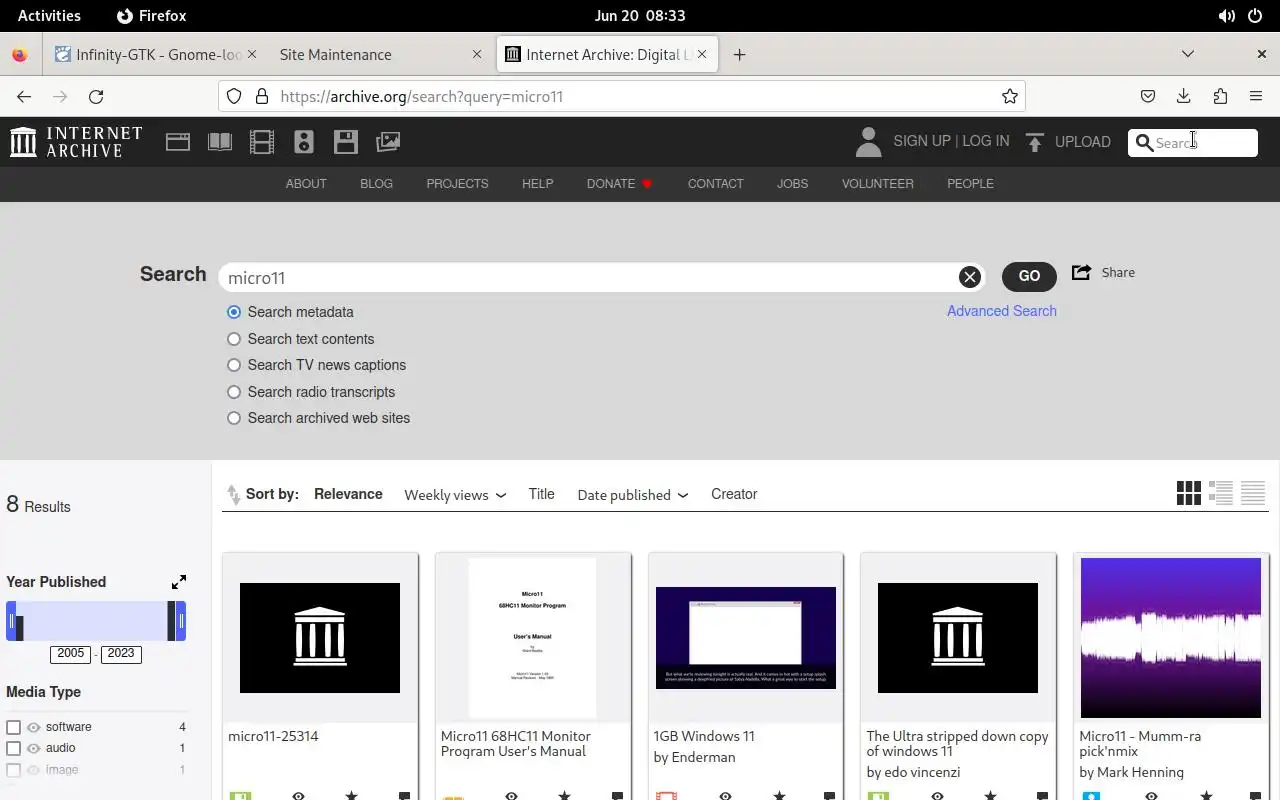
Task: Open the Web (Wayback) media icon
Action: [178, 142]
